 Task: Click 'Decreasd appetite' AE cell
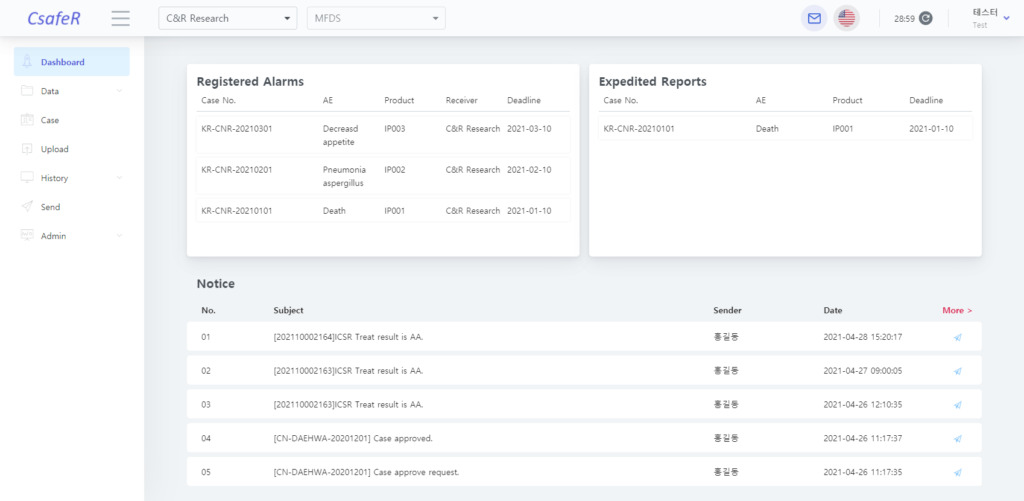[341, 135]
